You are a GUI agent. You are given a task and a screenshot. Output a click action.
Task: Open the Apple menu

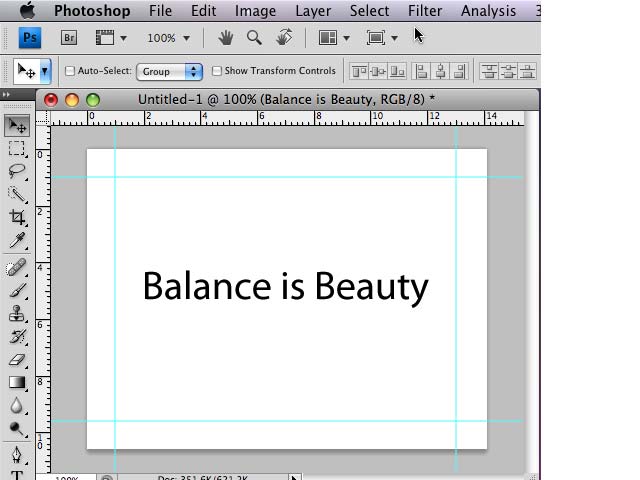coord(27,11)
